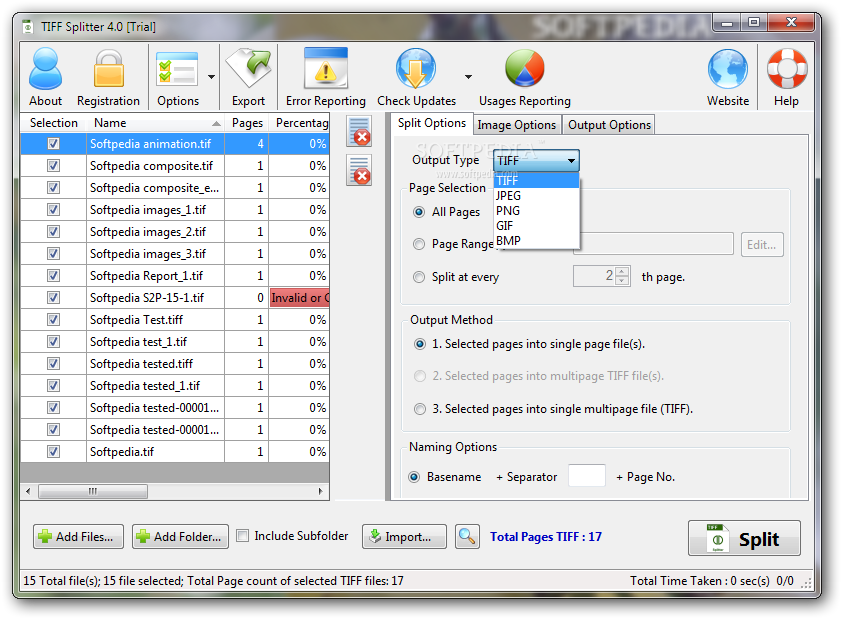The image size is (842, 619).
Task: Click the Add Files button
Action: 78,536
